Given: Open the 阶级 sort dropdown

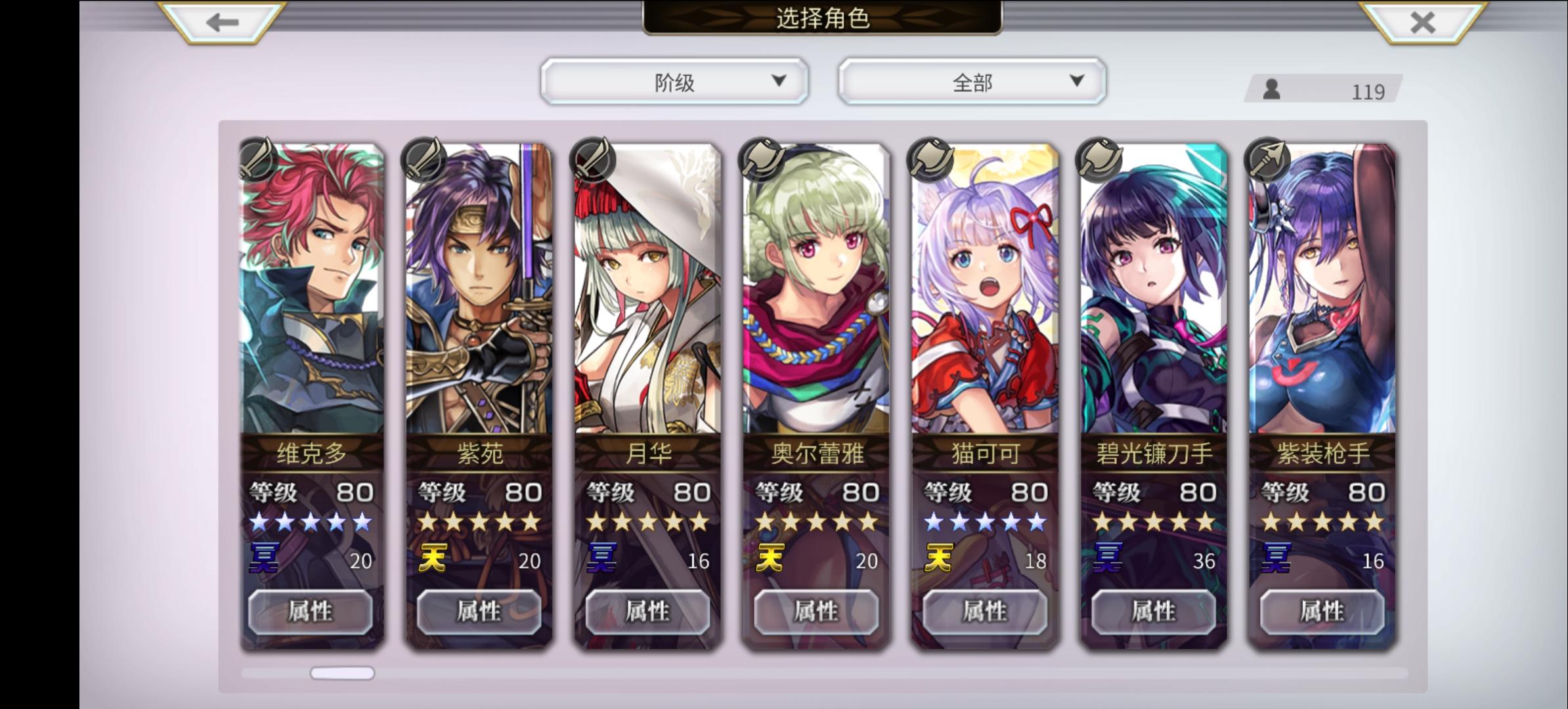Looking at the screenshot, I should 674,81.
